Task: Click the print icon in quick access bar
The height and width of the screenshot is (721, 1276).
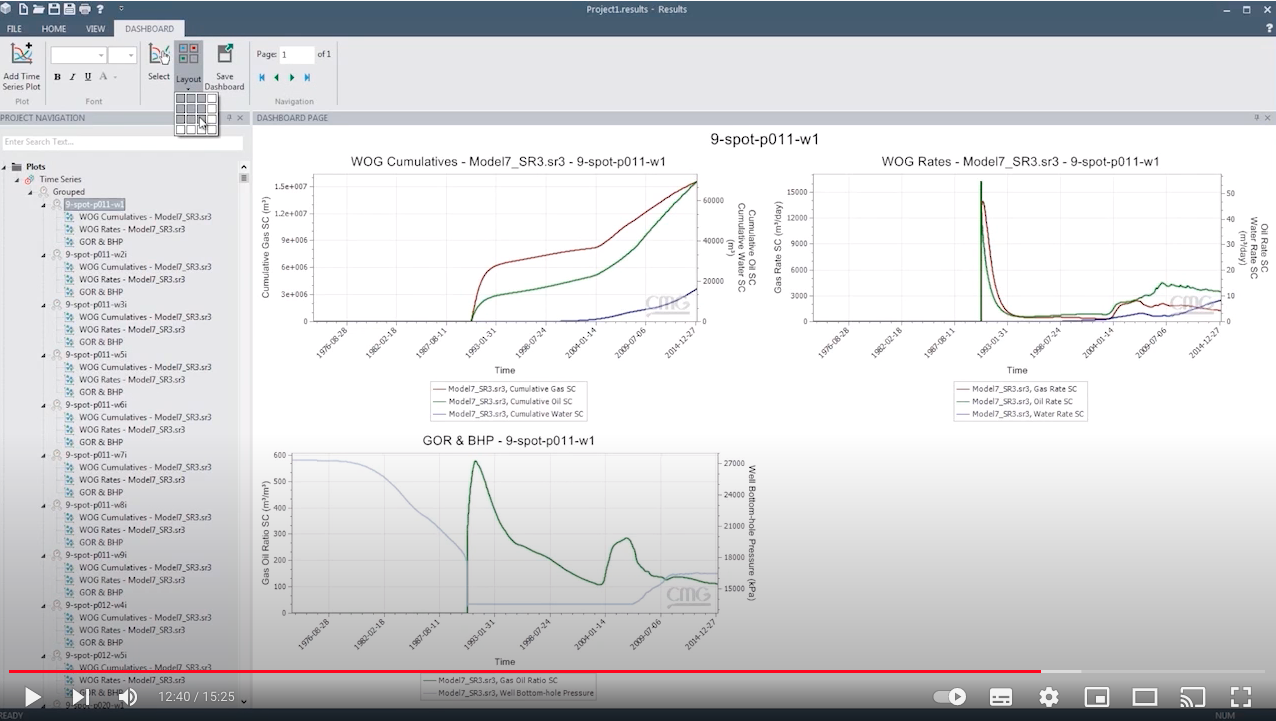Action: 84,9
